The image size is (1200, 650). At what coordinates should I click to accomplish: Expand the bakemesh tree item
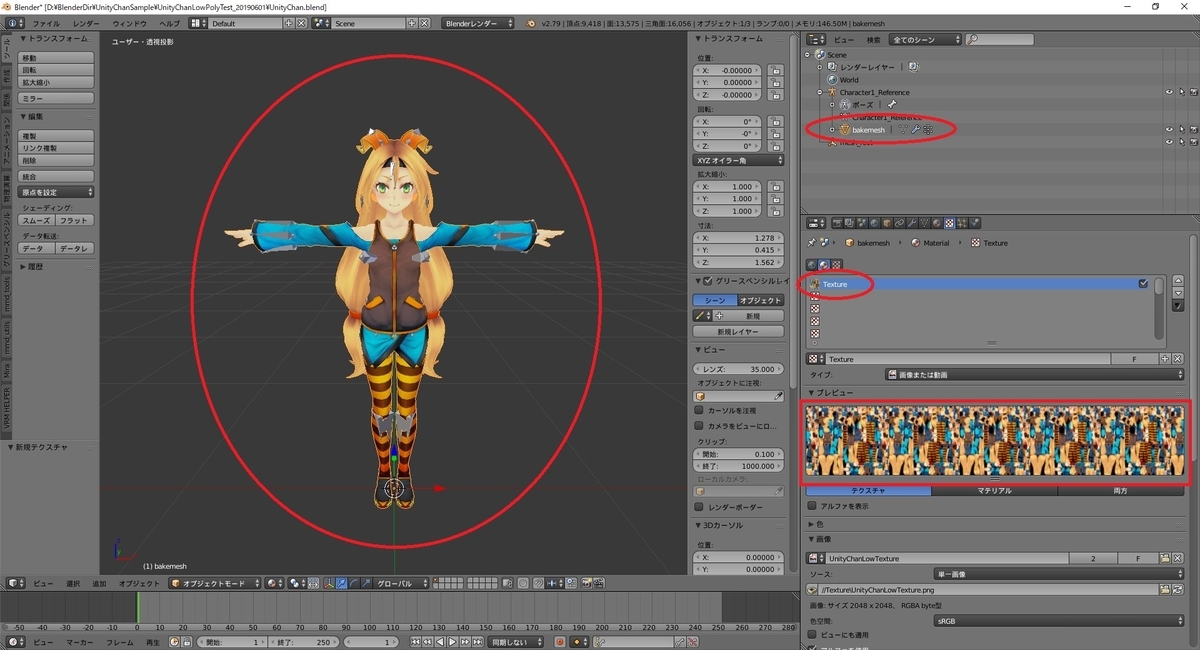click(x=832, y=129)
